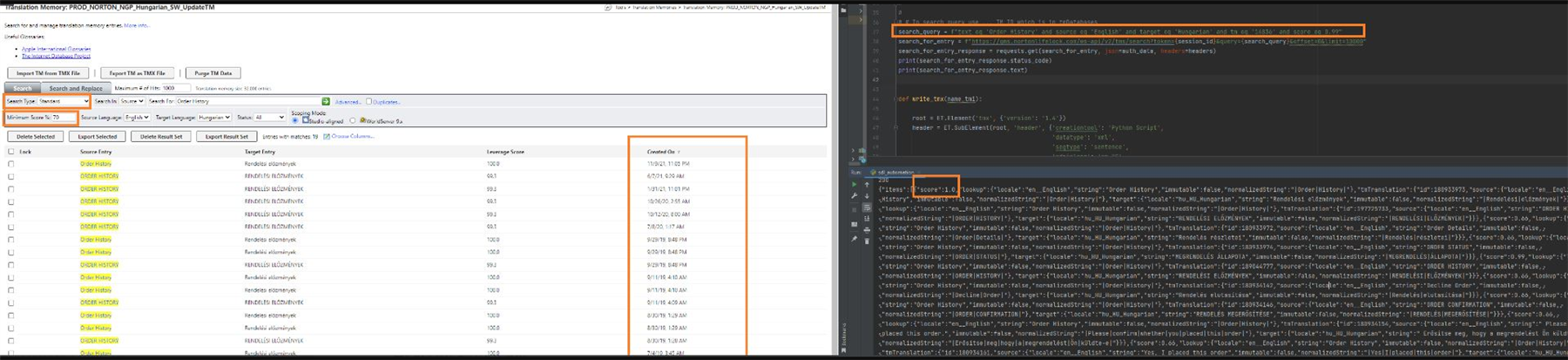Screen dimensions: 1568x360
Task: Expand the Target Language dropdown
Action: click(214, 117)
